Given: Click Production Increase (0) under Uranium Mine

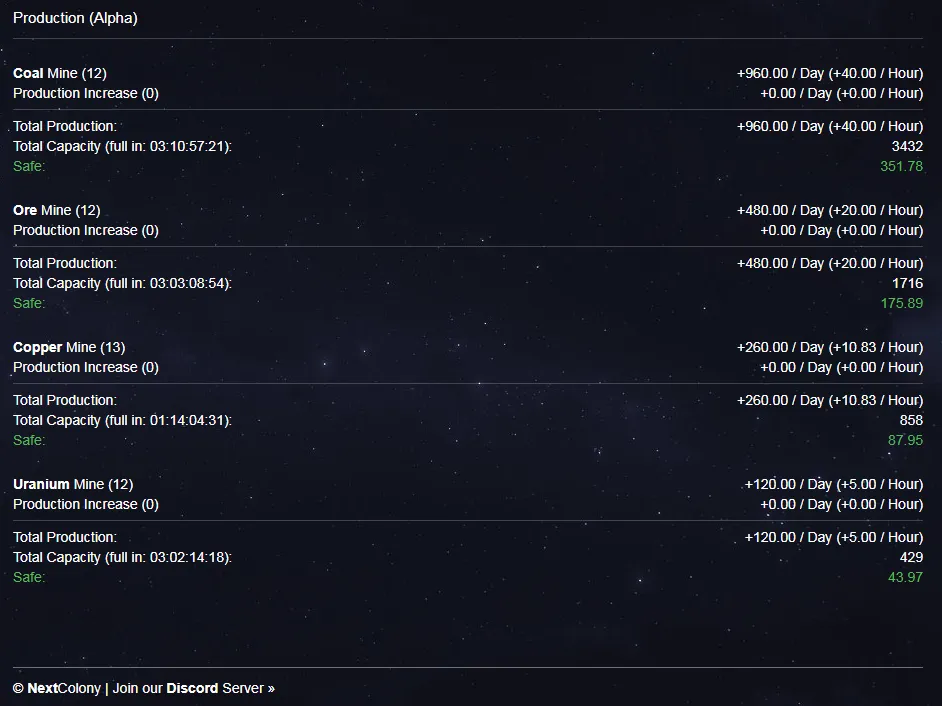Looking at the screenshot, I should (x=86, y=504).
